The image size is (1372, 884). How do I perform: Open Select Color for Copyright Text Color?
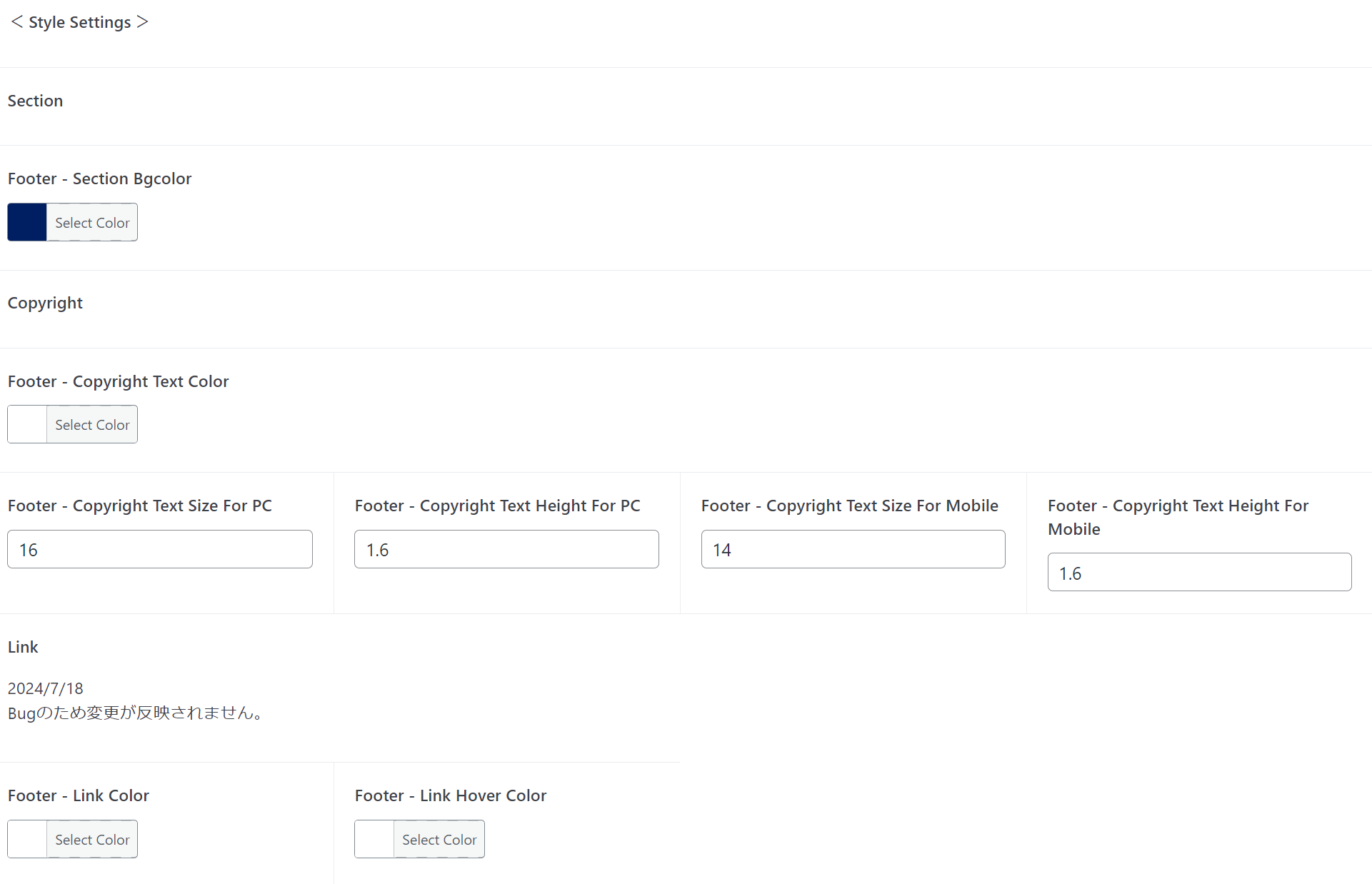(92, 424)
